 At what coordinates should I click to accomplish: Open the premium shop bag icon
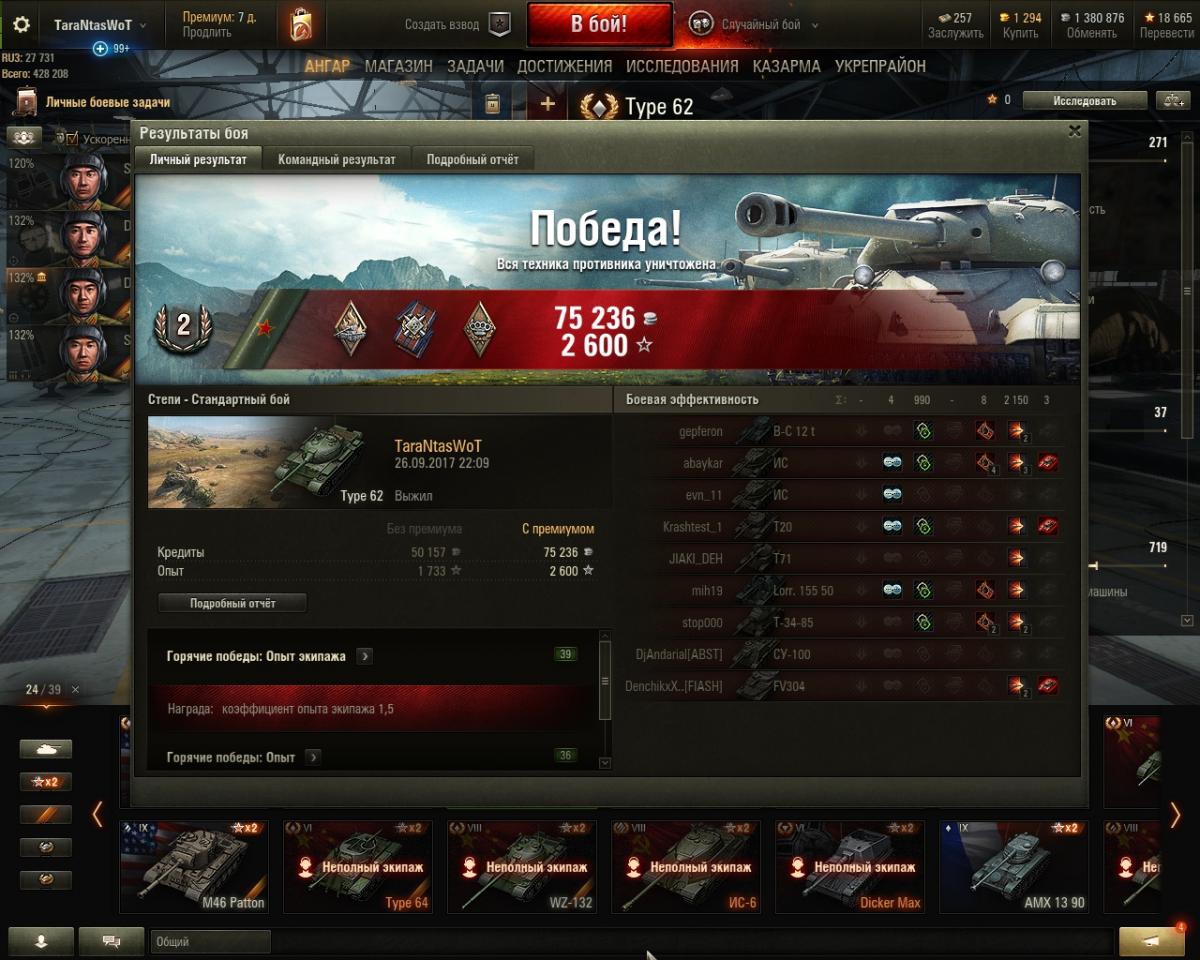(301, 25)
